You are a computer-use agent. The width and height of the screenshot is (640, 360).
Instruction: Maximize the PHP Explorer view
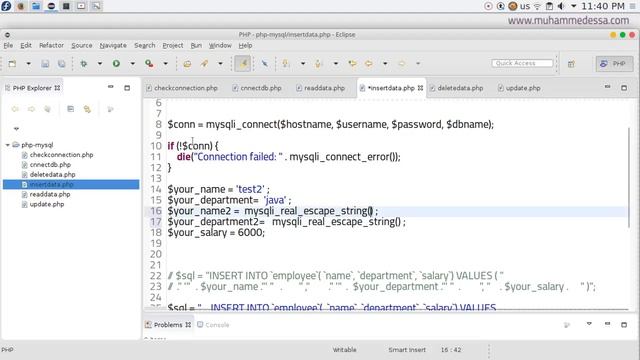pyautogui.click(x=127, y=88)
